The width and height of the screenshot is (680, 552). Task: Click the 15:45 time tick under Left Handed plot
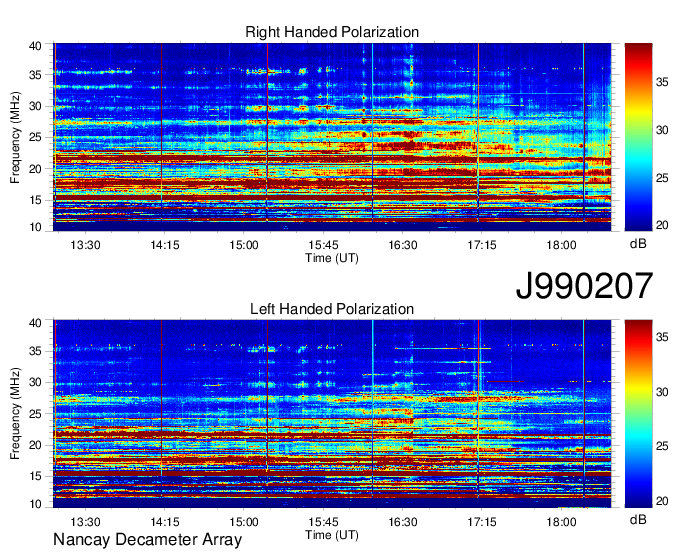[x=323, y=522]
